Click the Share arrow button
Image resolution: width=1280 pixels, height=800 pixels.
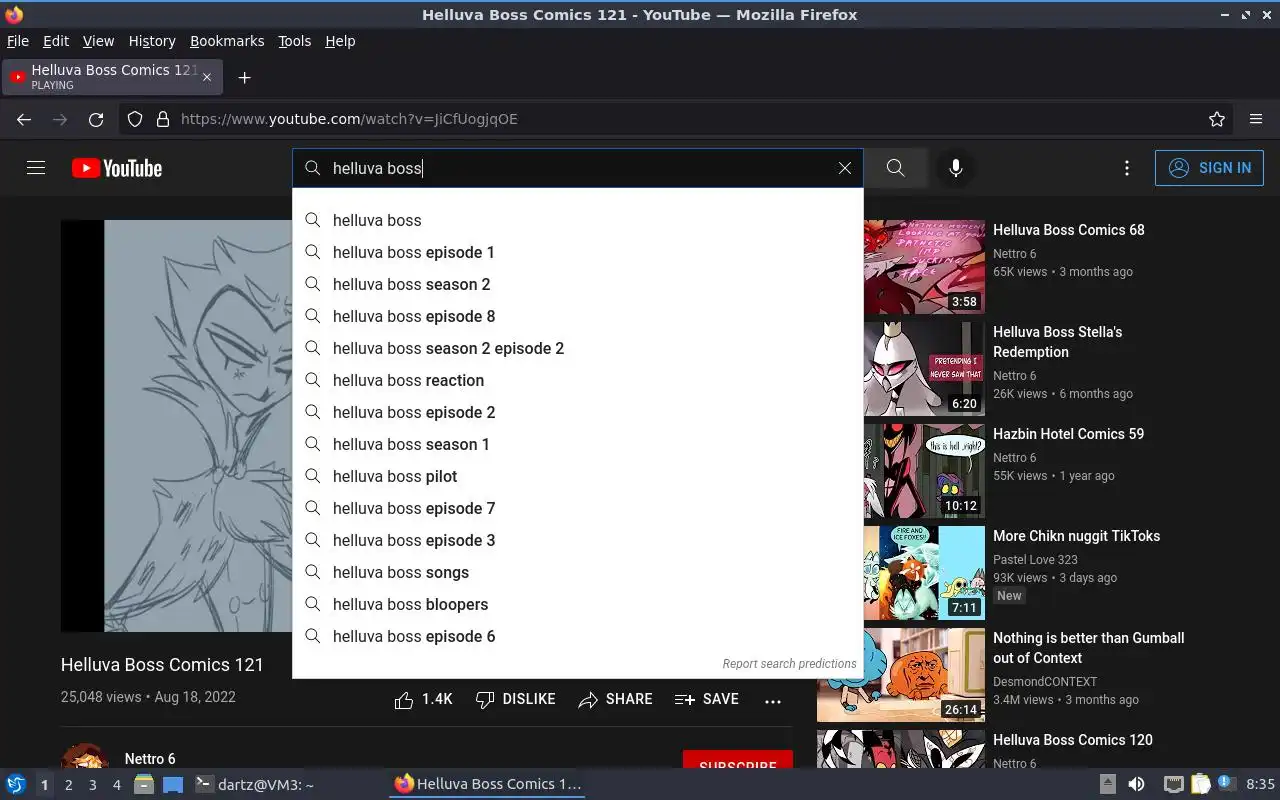click(x=616, y=700)
